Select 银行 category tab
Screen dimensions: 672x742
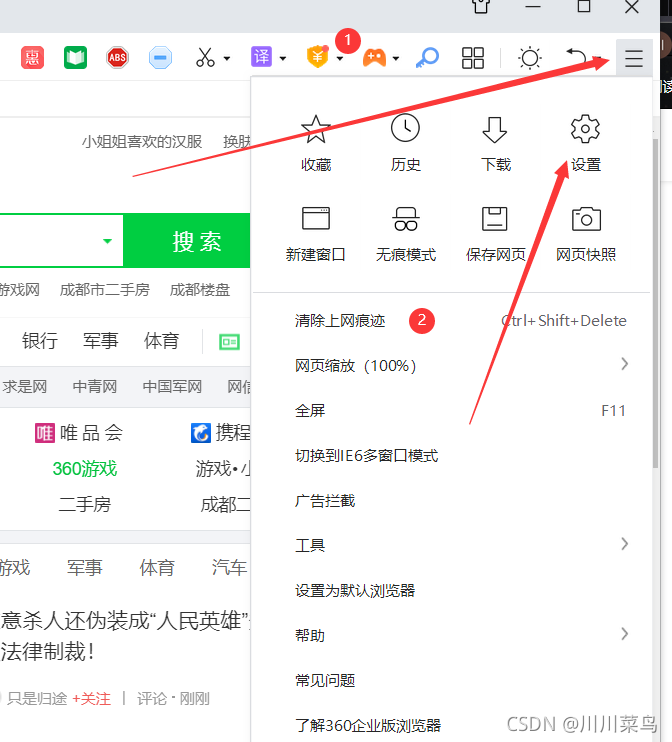pos(40,341)
